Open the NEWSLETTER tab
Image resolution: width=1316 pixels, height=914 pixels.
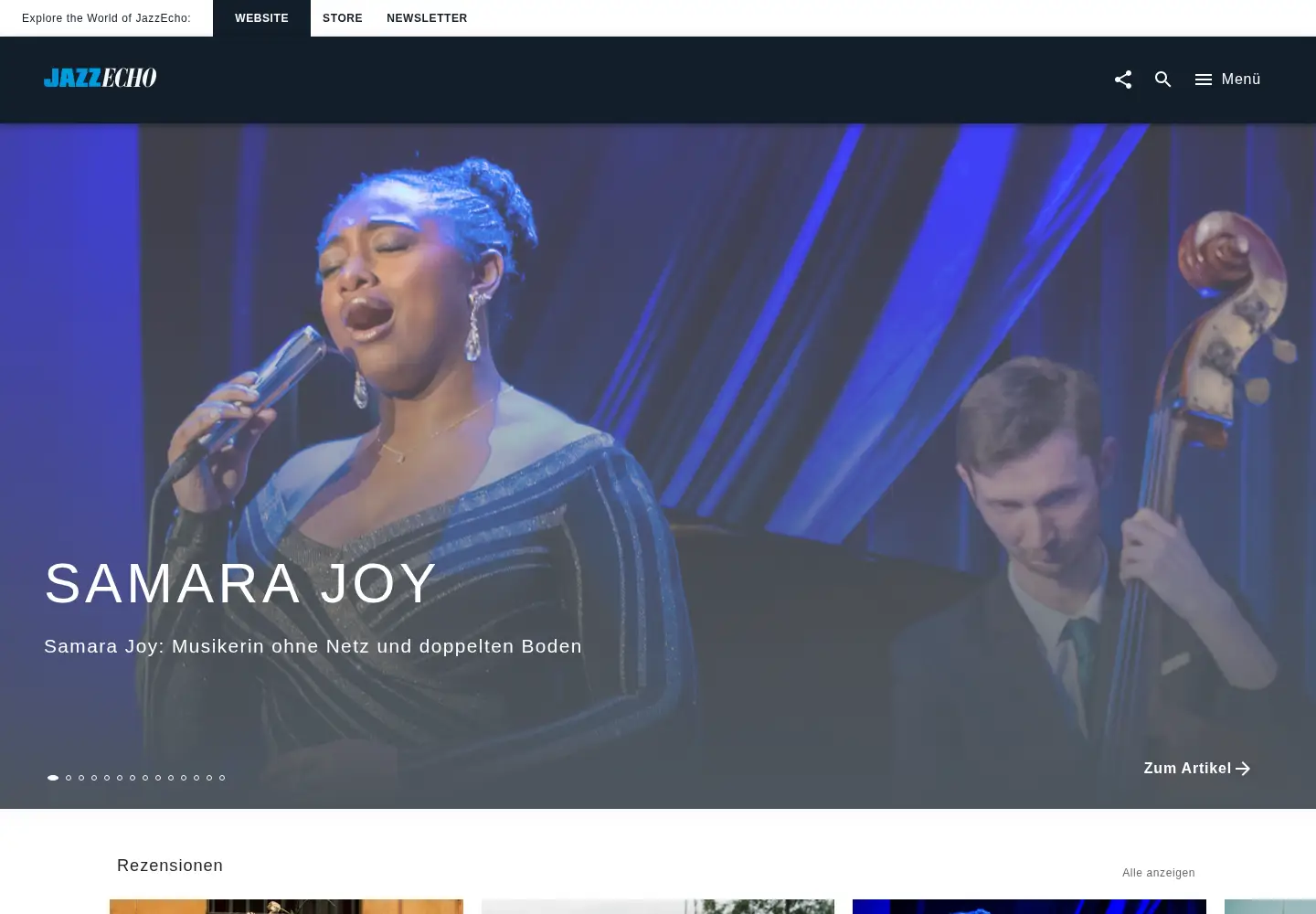click(427, 18)
